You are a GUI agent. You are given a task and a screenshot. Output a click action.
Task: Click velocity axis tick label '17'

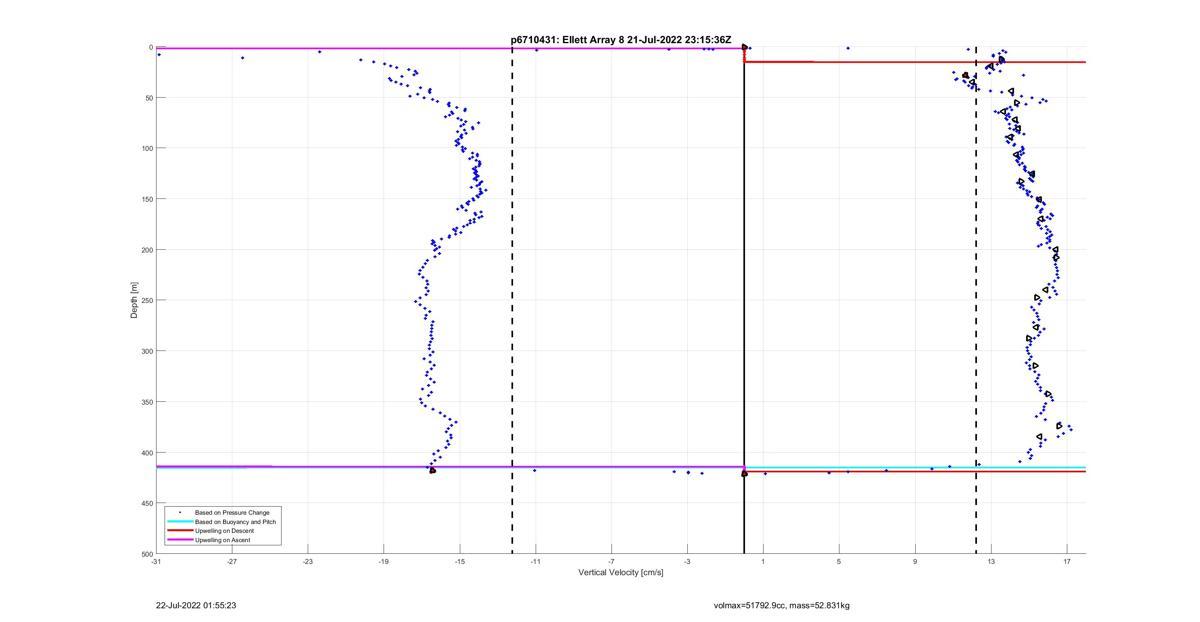(1067, 562)
